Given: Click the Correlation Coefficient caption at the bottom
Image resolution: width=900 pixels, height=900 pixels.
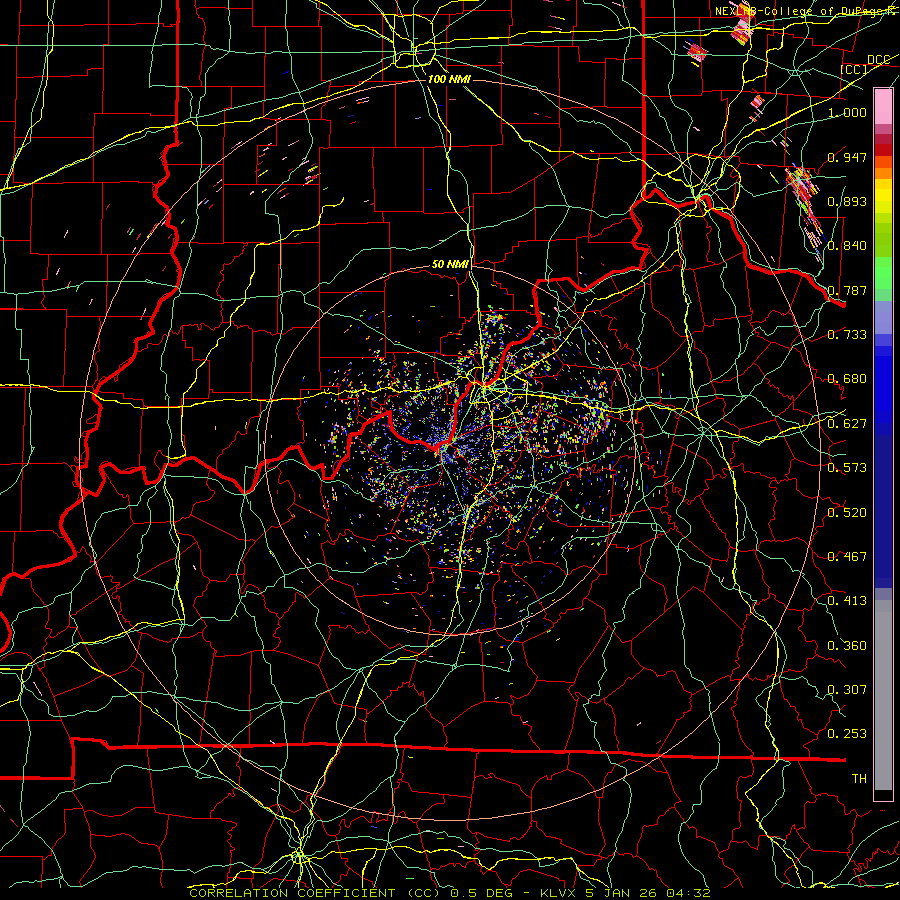Looking at the screenshot, I should click(450, 893).
